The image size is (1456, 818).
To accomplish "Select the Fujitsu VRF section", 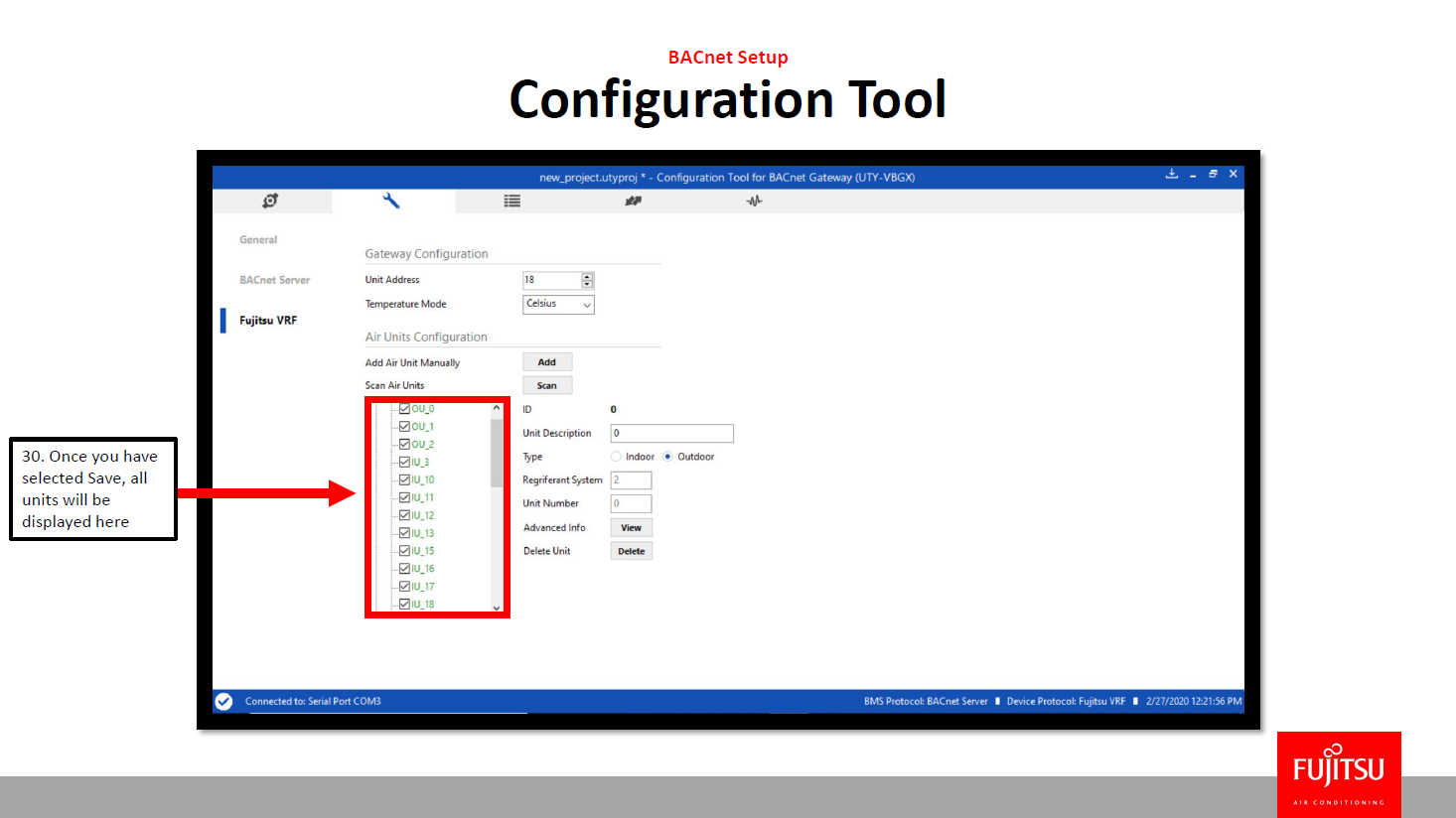I will pyautogui.click(x=268, y=321).
